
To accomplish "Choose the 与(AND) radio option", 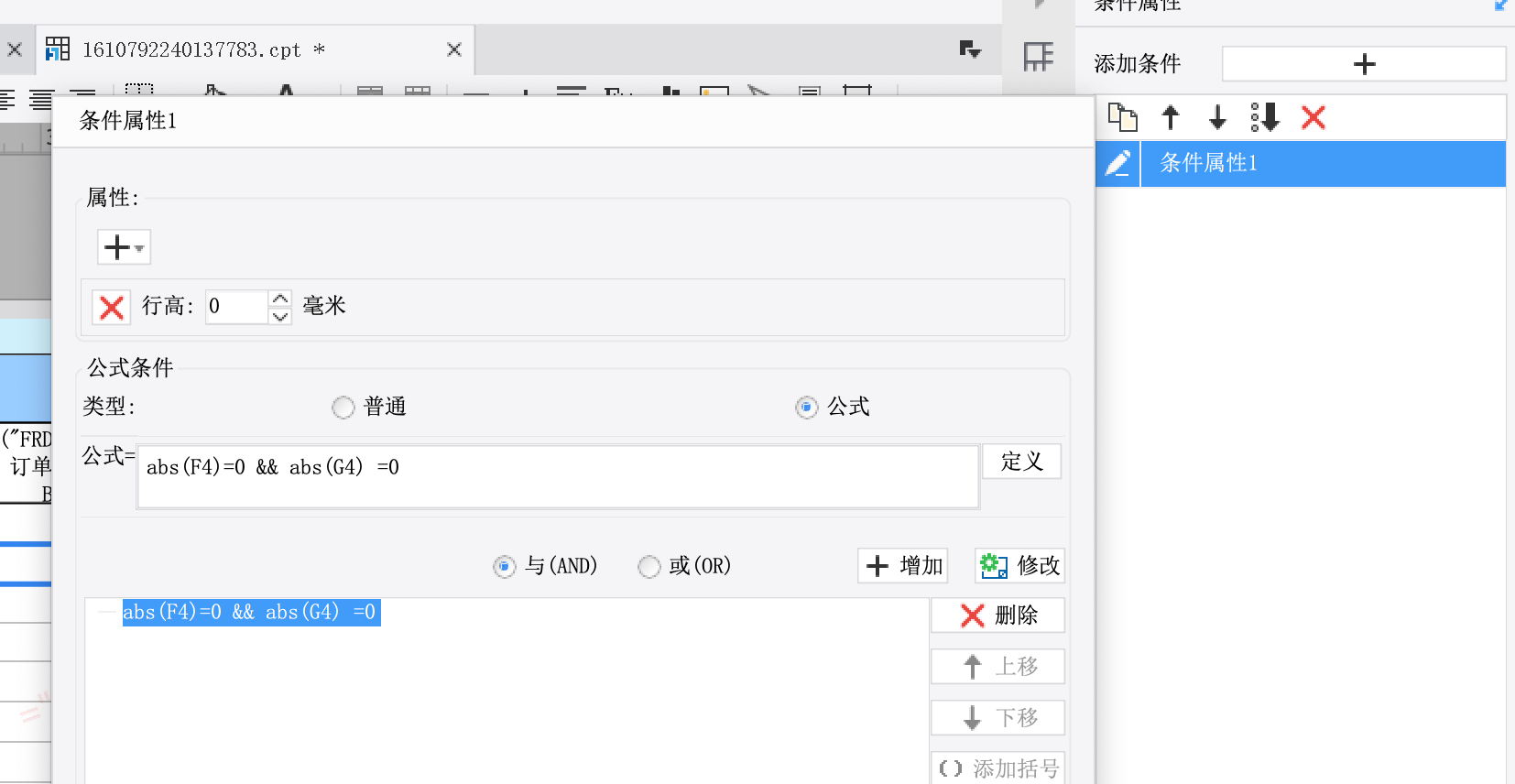I will [504, 567].
